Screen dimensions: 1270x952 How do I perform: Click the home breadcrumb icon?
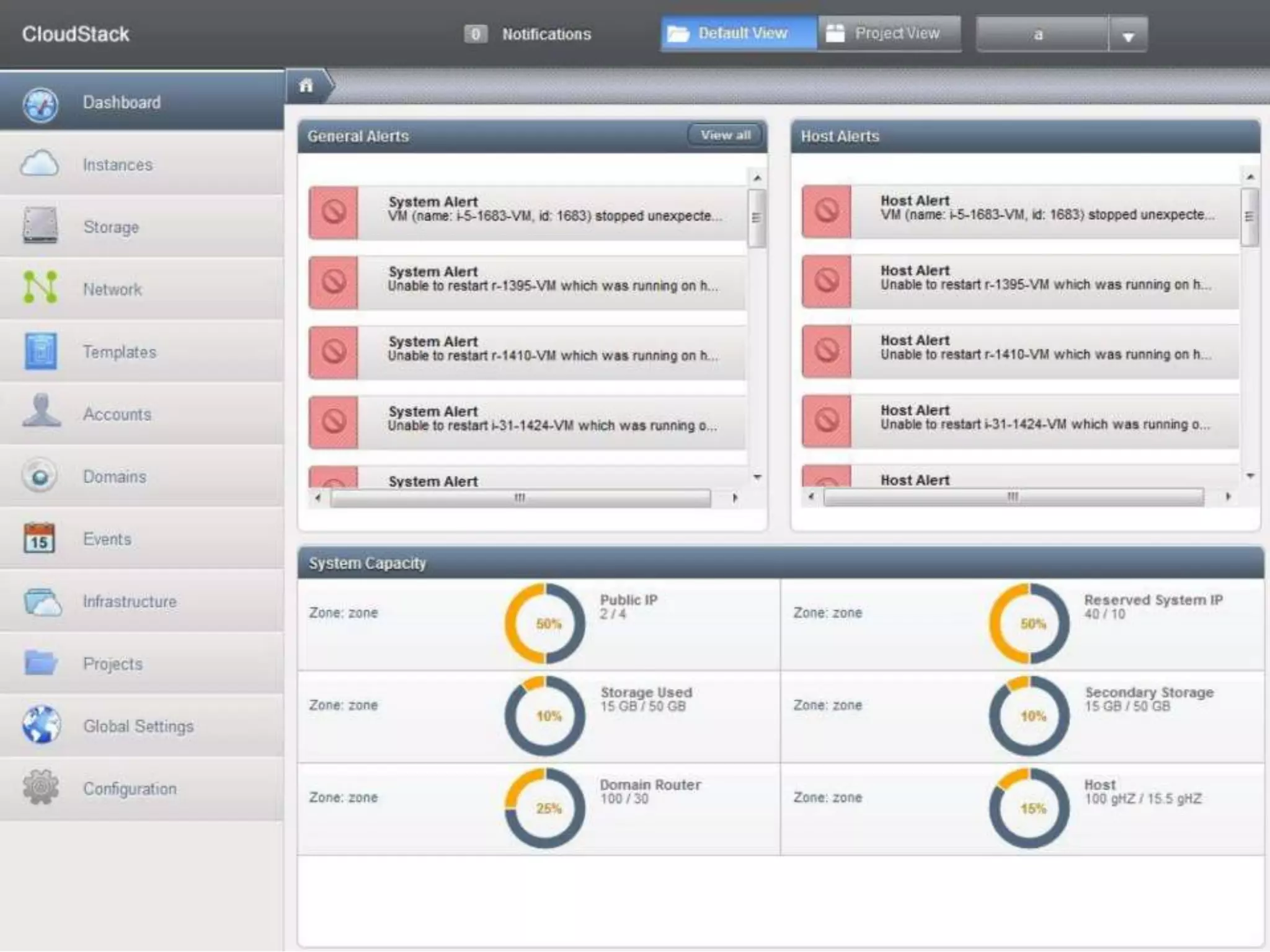coord(306,86)
